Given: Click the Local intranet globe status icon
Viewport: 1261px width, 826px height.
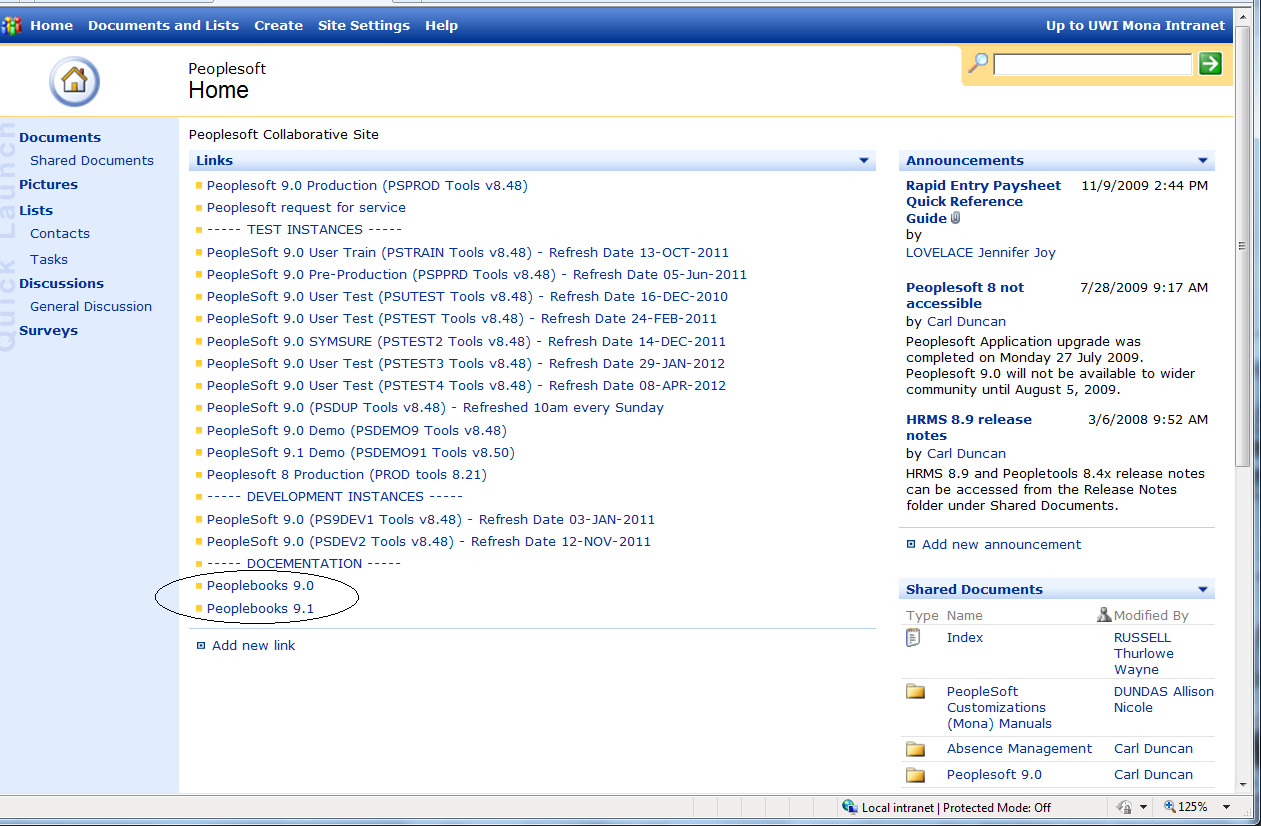Looking at the screenshot, I should point(850,807).
